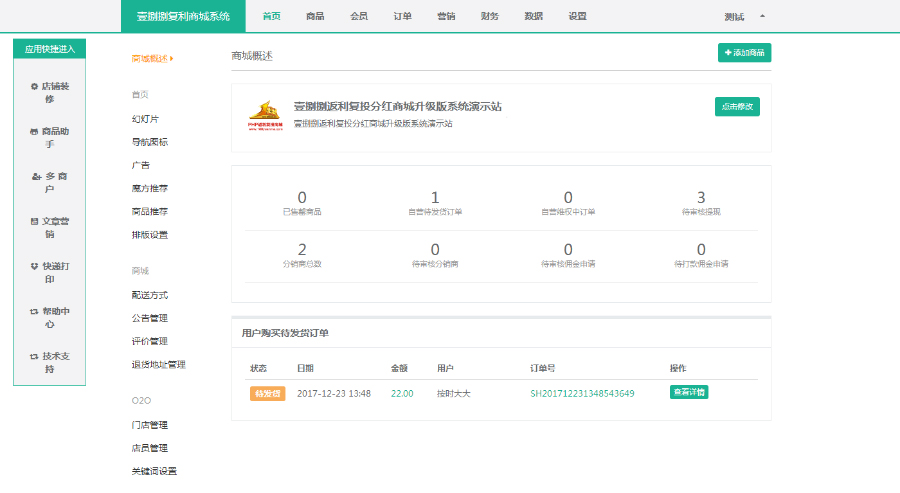Click the 帮助中心 icon

pos(34,312)
